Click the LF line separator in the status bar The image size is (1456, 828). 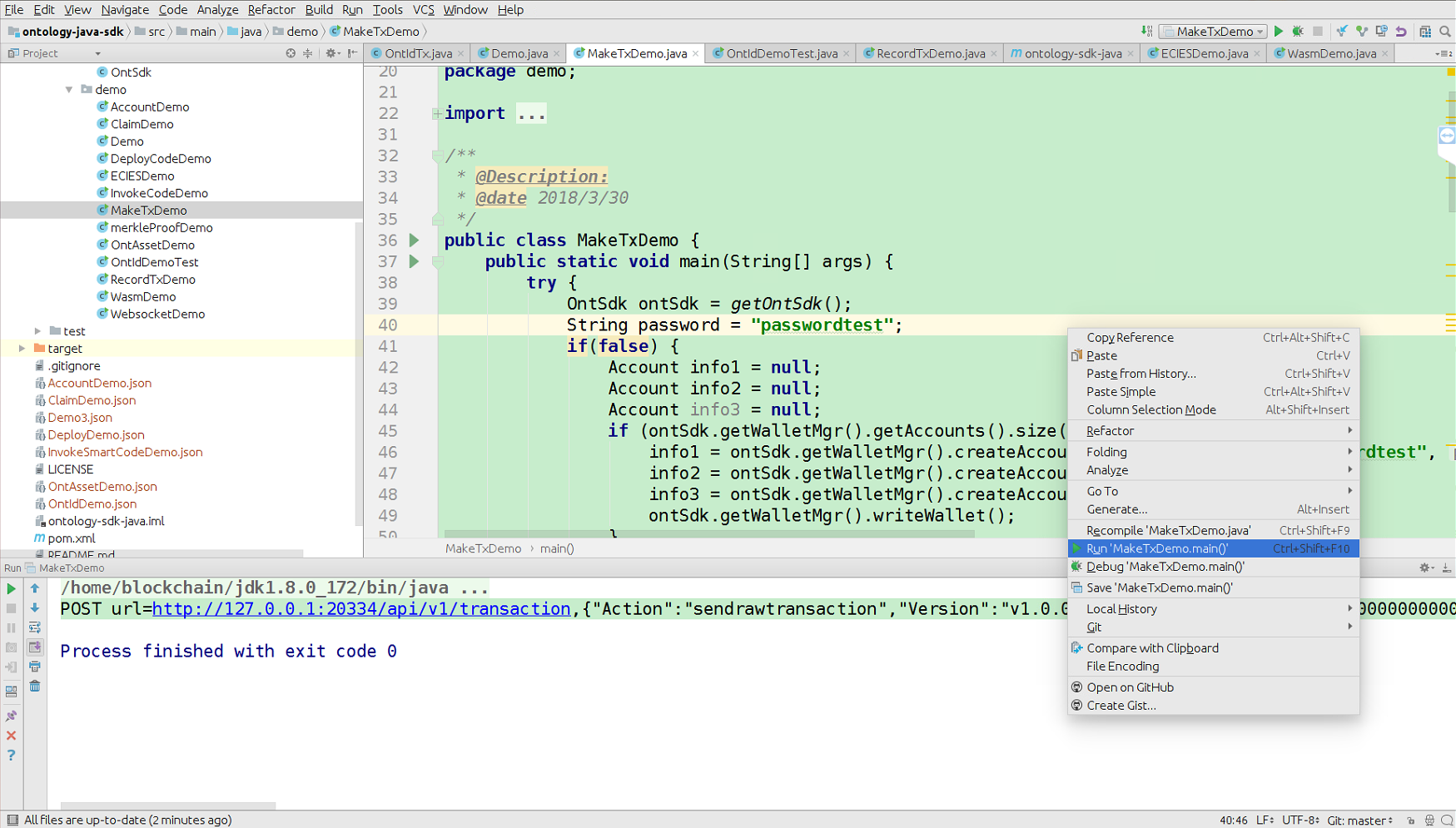1265,821
